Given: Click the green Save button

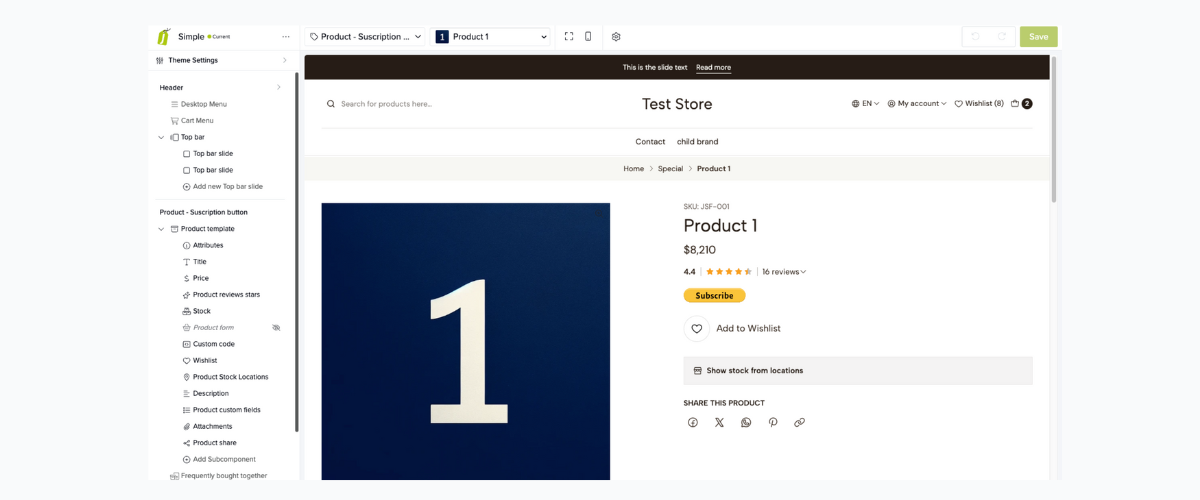Looking at the screenshot, I should coord(1038,37).
